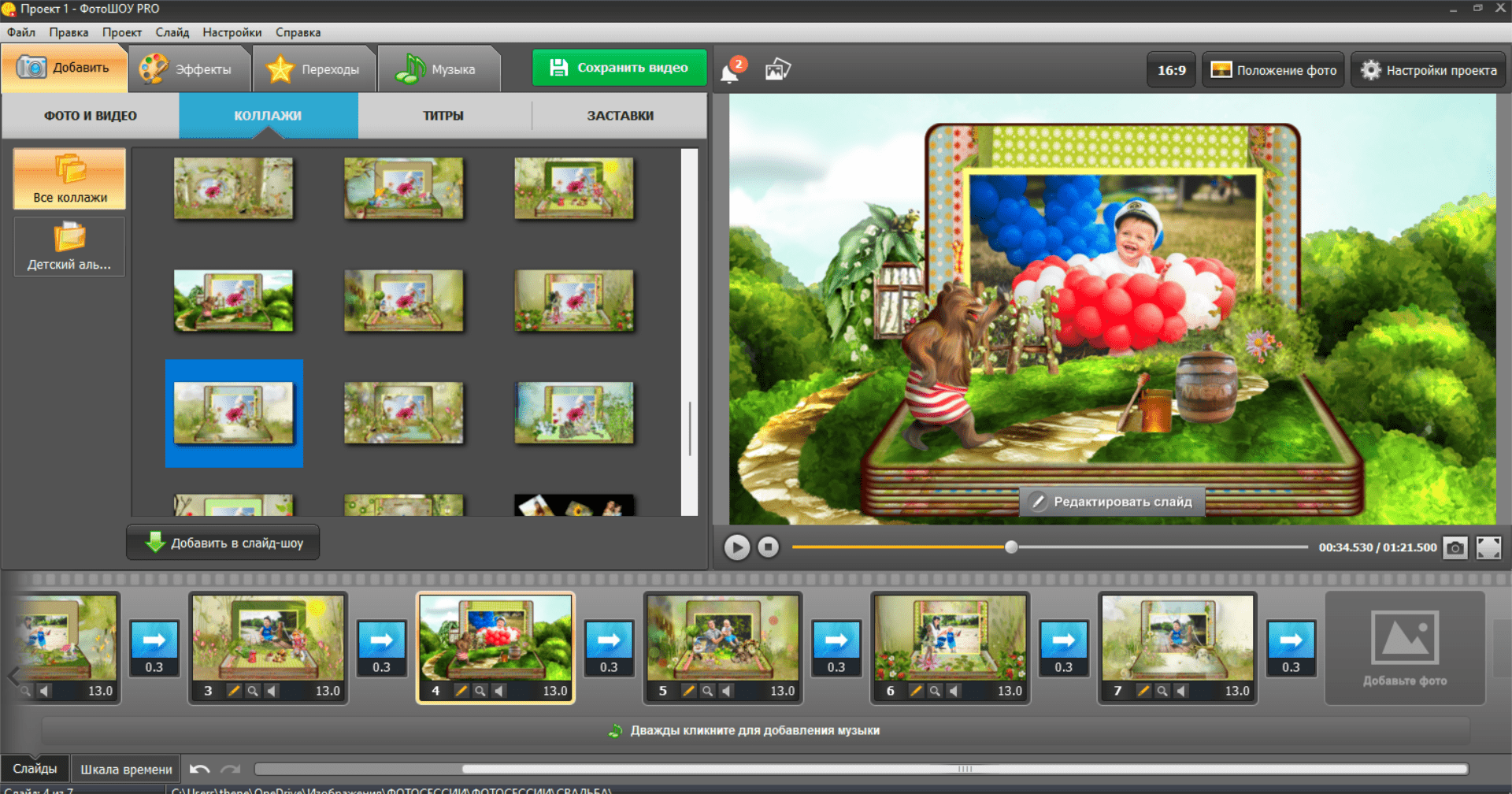This screenshot has height=794, width=1512.
Task: Redo the last undone action
Action: click(231, 769)
